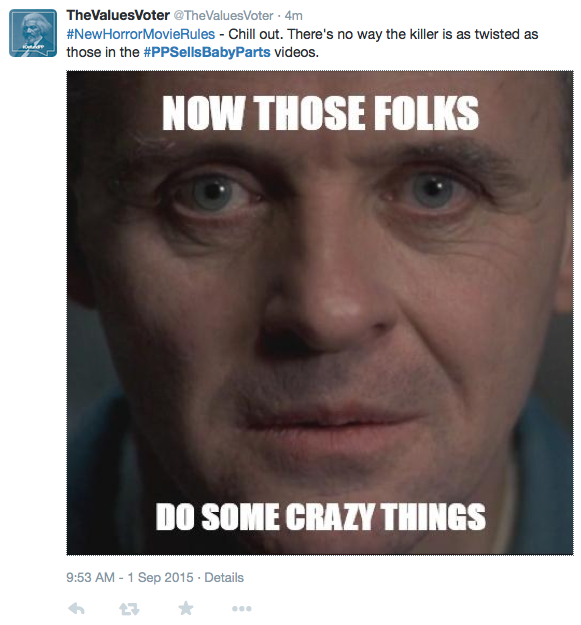Reply to the tweet using the arrow icon
The width and height of the screenshot is (581, 625).
click(76, 608)
